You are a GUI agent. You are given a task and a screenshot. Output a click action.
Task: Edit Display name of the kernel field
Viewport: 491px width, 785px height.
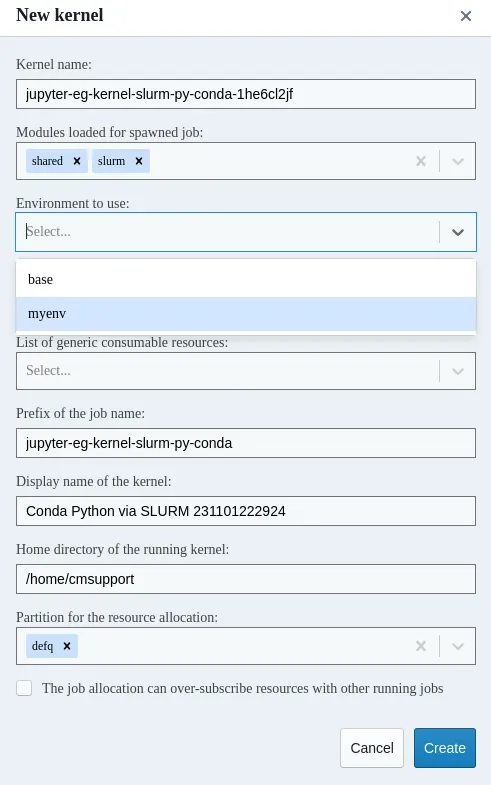tap(246, 511)
